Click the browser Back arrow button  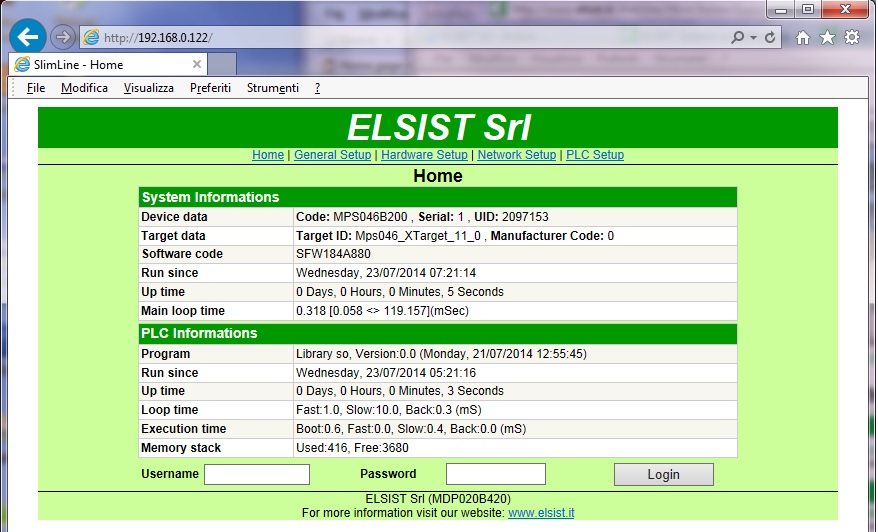(x=27, y=37)
